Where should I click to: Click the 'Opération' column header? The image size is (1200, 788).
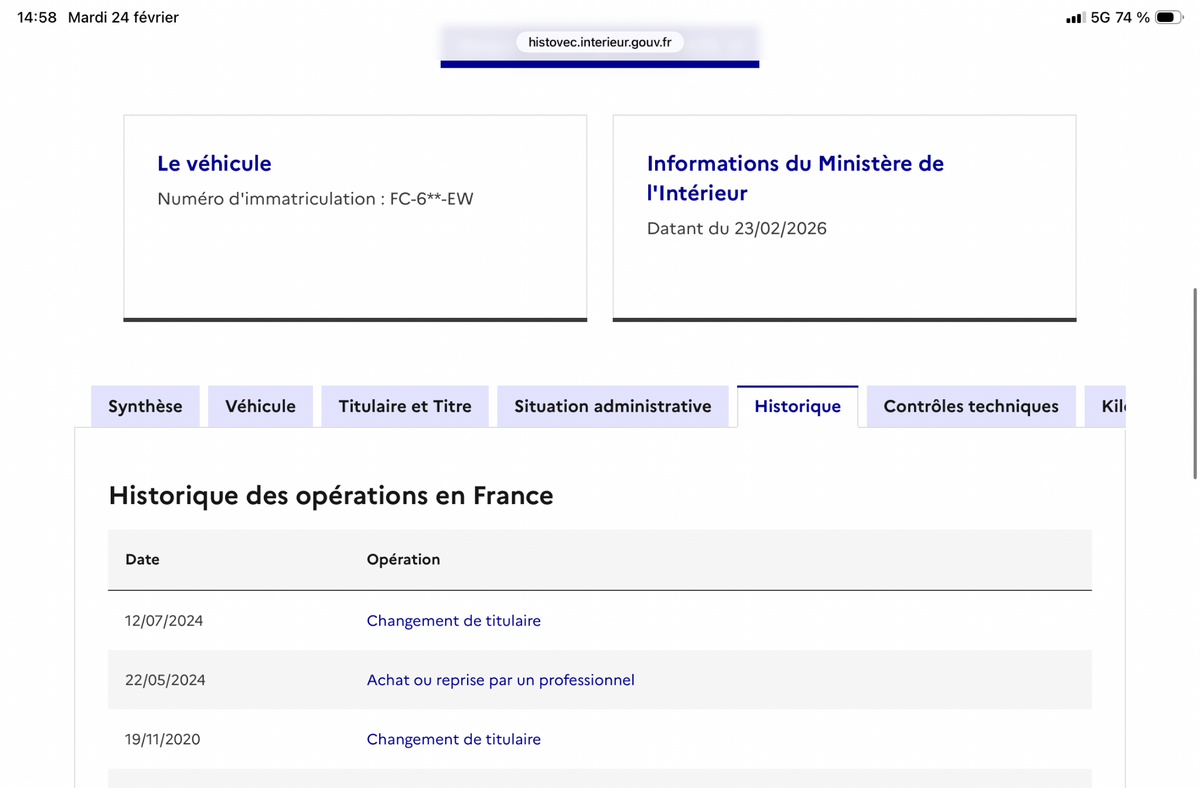403,559
